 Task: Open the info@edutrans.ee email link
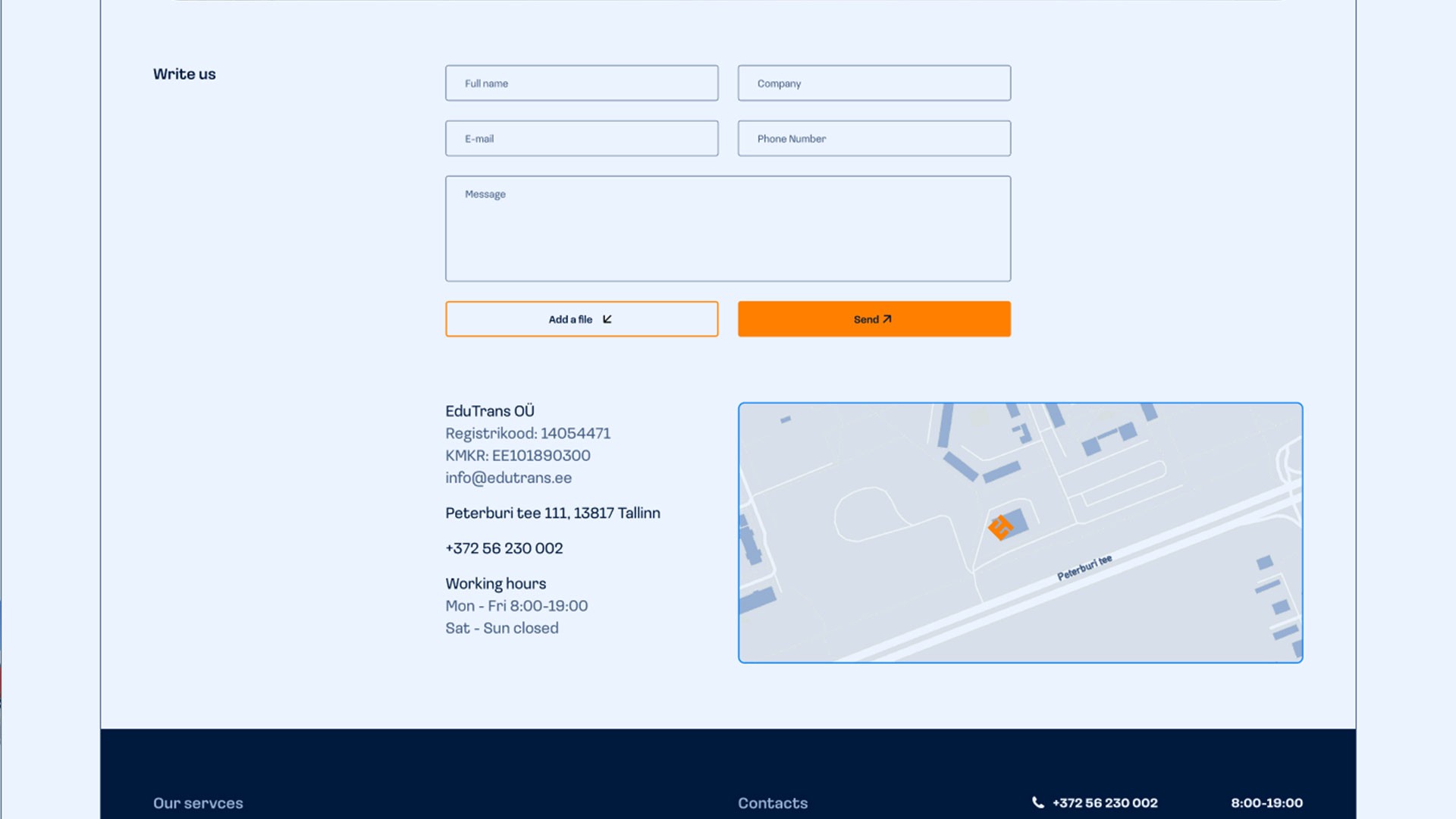508,478
